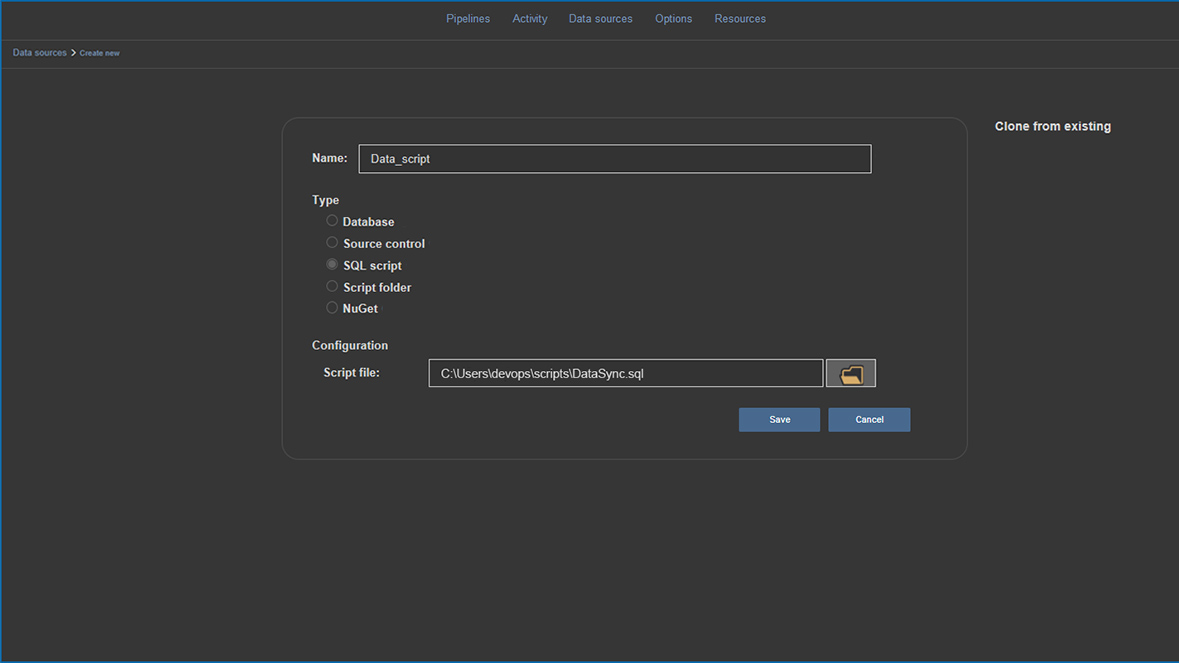Click the Script file path field
The height and width of the screenshot is (663, 1179).
625,372
